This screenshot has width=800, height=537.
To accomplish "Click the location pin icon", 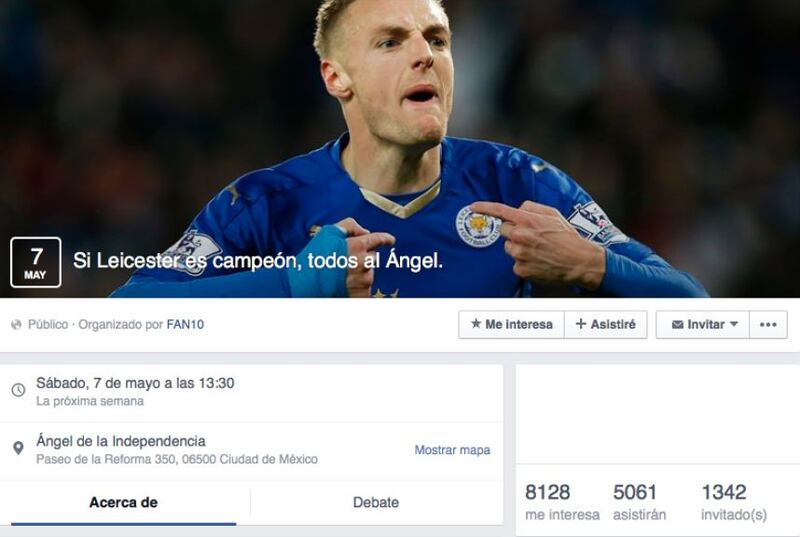I will [18, 448].
